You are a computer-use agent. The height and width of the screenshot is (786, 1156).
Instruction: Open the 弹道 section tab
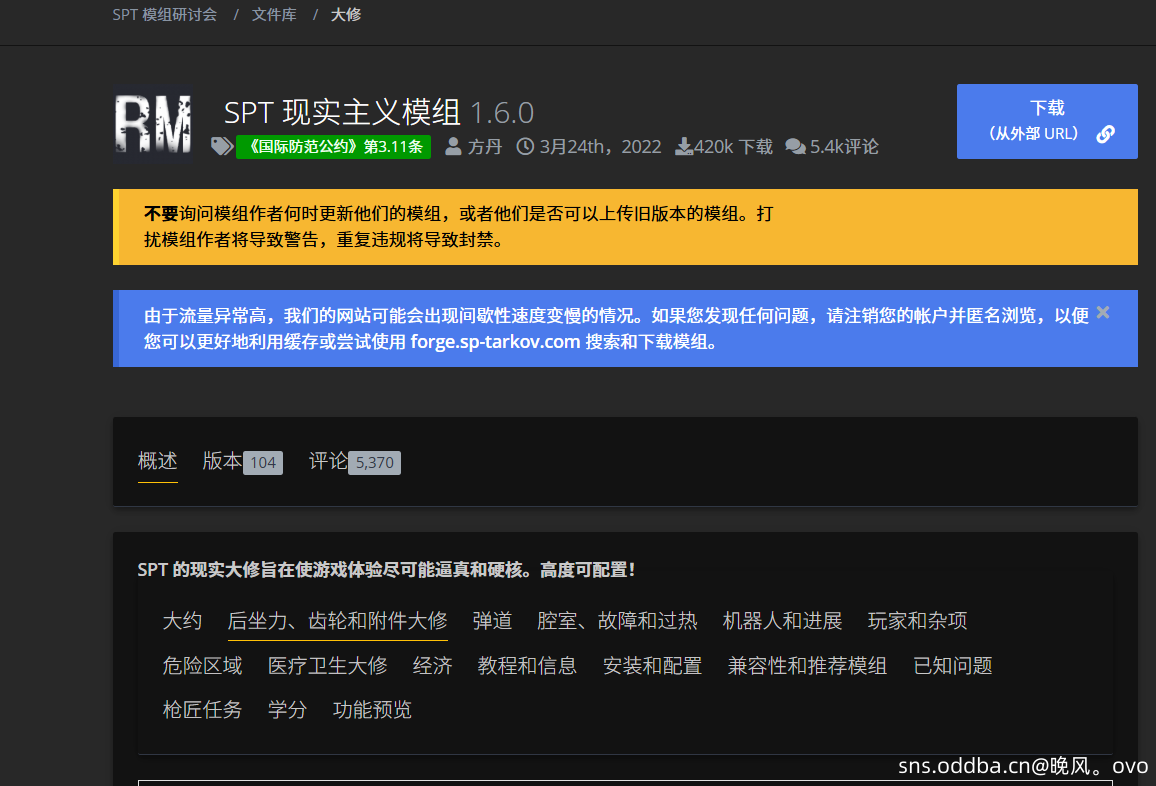[x=492, y=621]
